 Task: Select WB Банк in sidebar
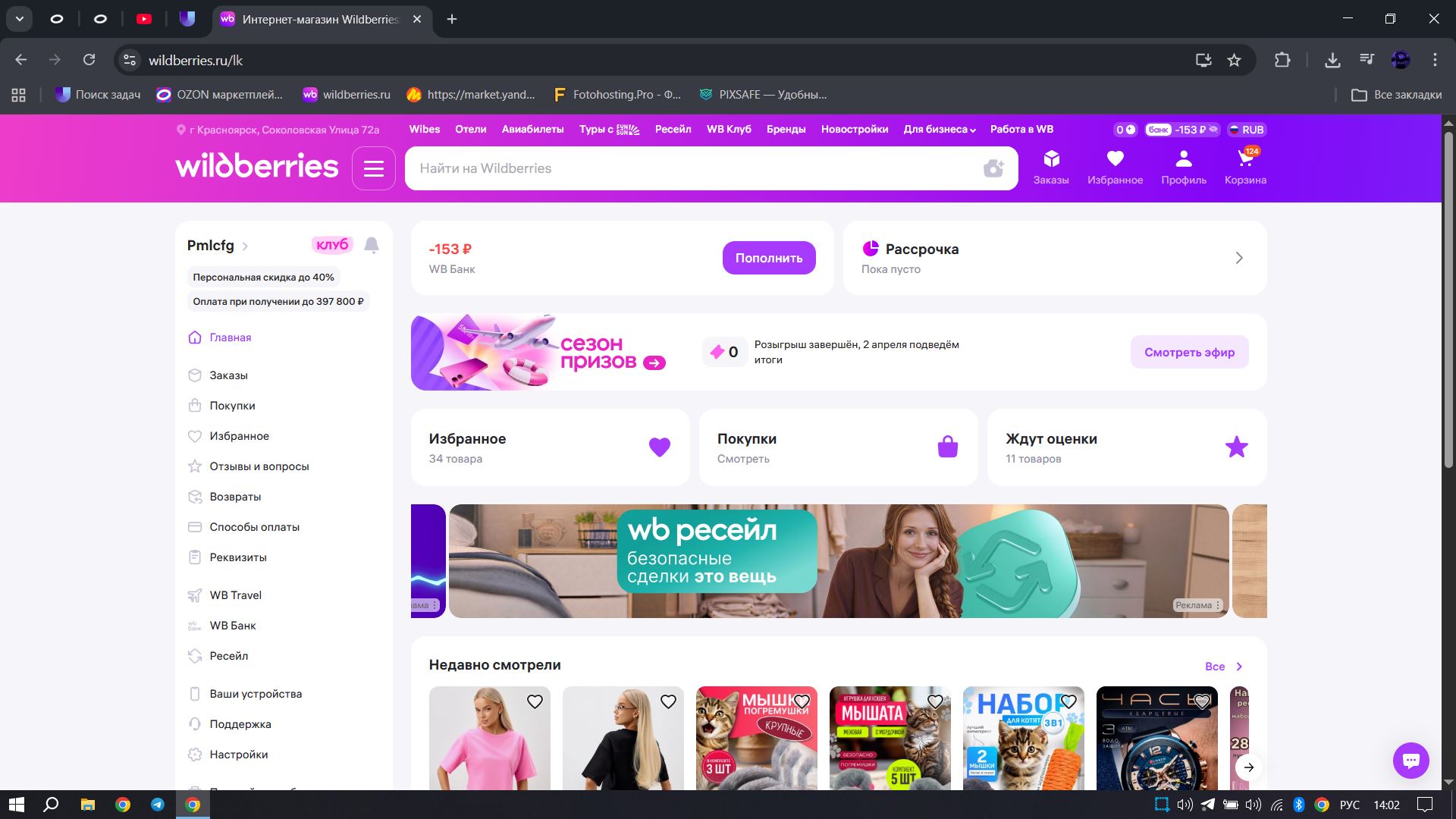[x=233, y=626]
